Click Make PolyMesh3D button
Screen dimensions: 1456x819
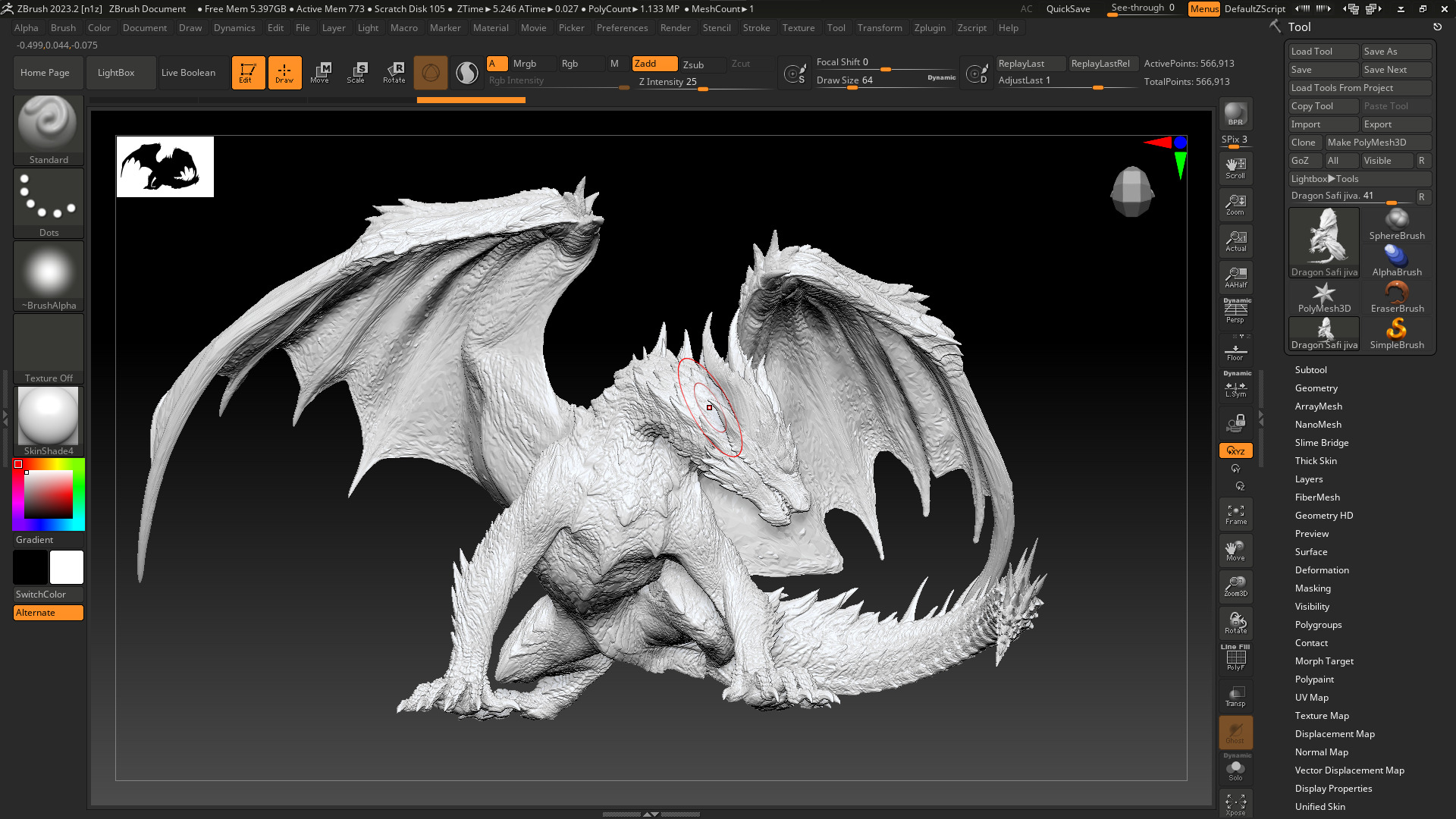coord(1378,143)
